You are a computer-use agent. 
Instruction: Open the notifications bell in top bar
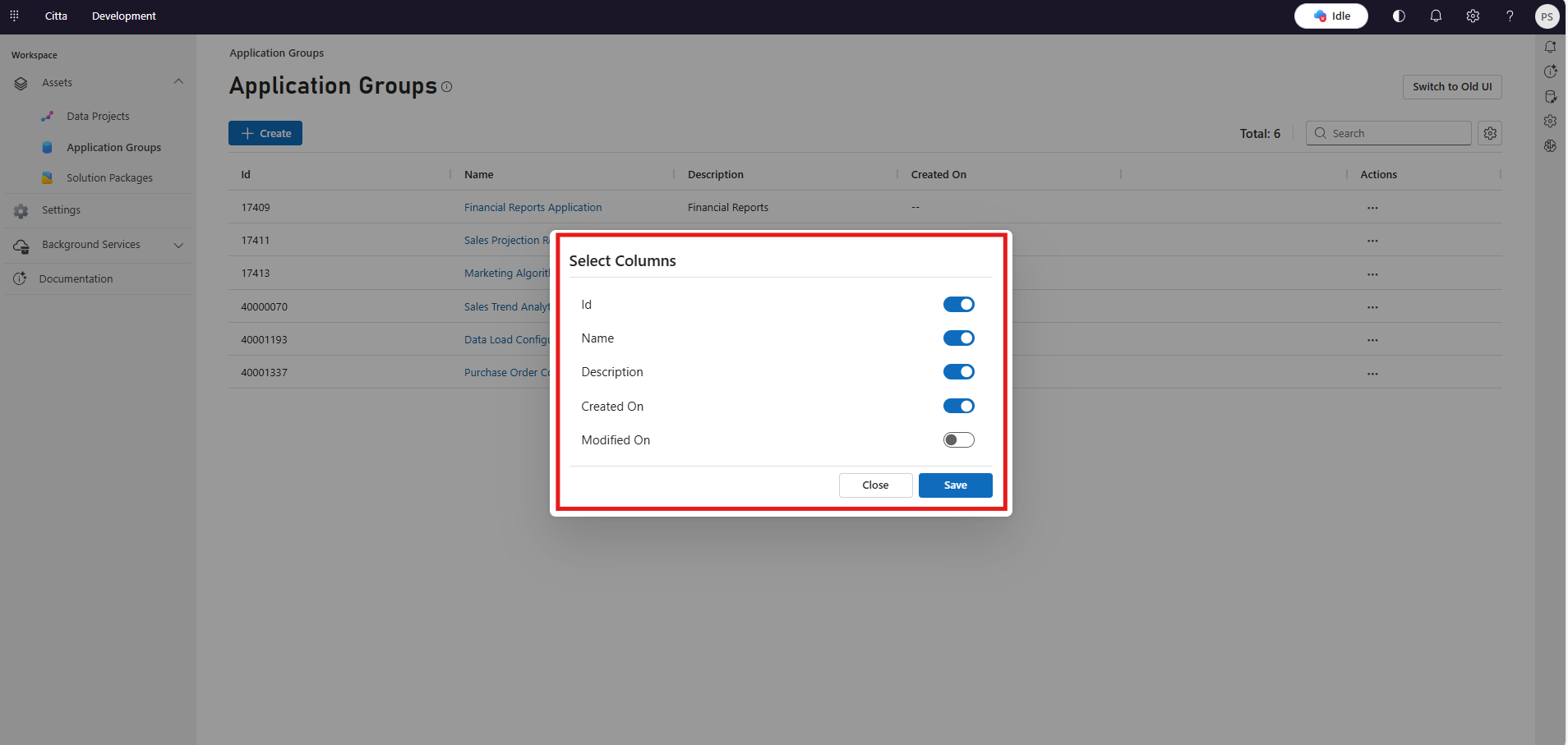(x=1436, y=16)
